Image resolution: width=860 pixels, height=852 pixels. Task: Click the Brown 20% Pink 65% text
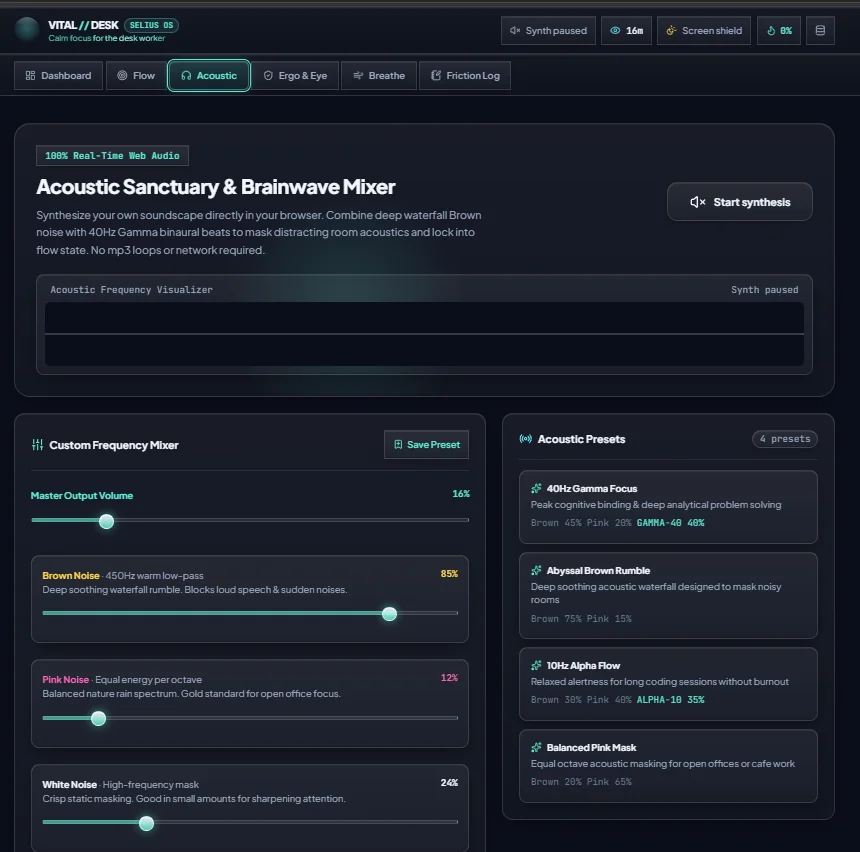[x=581, y=782]
